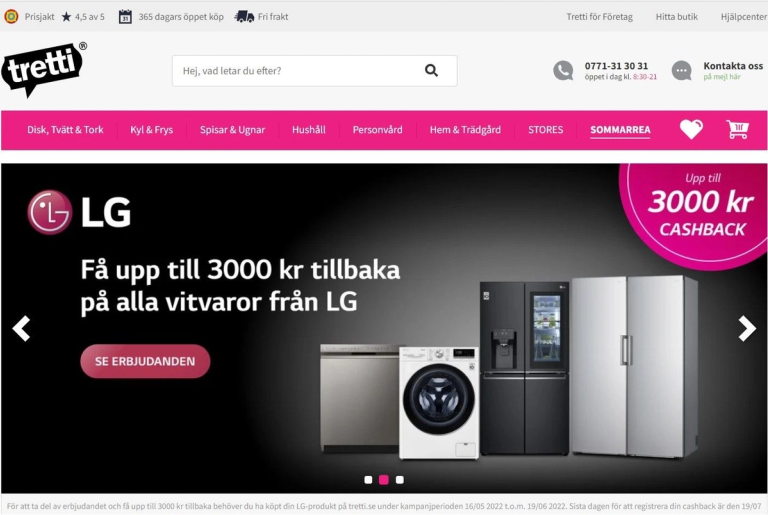Open the wishlist heart icon
The width and height of the screenshot is (768, 515).
pos(691,129)
